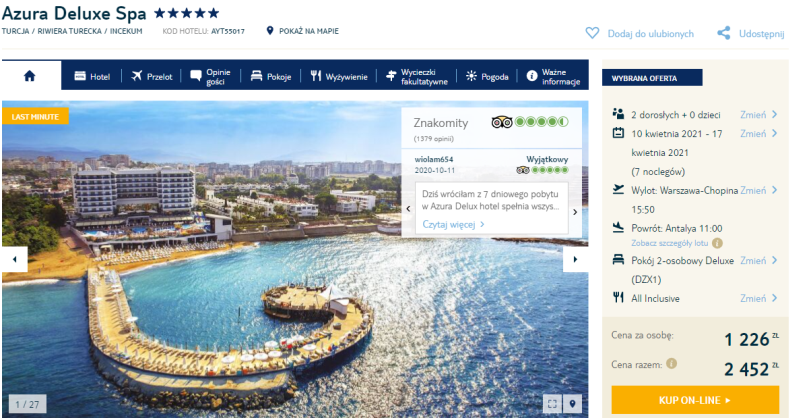790x418 pixels.
Task: Click INCEKUM breadcrumb
Action: (126, 31)
